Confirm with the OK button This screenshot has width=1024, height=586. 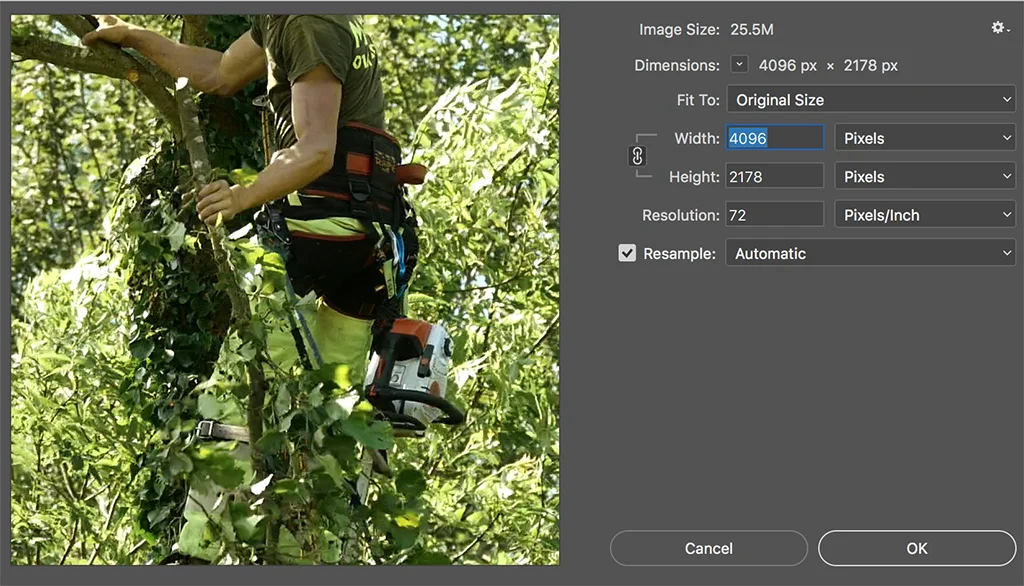click(x=917, y=548)
